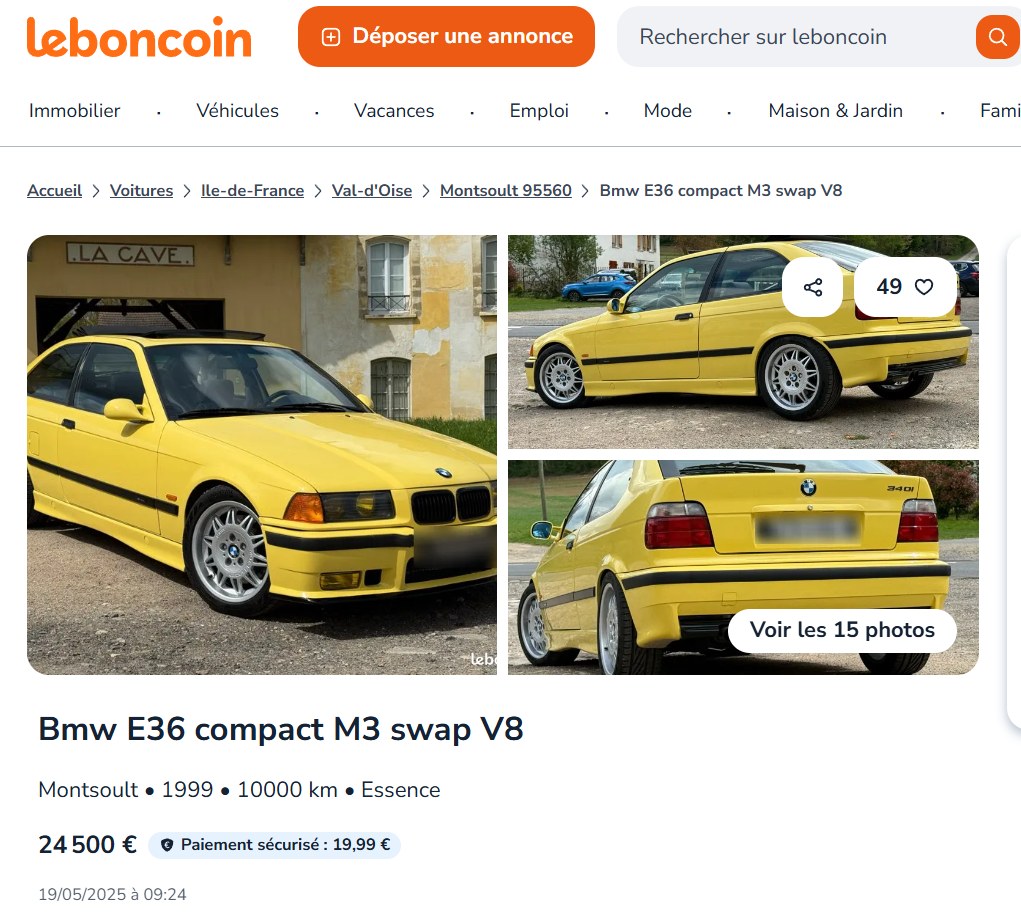Open Maison & Jardin category

click(x=835, y=111)
